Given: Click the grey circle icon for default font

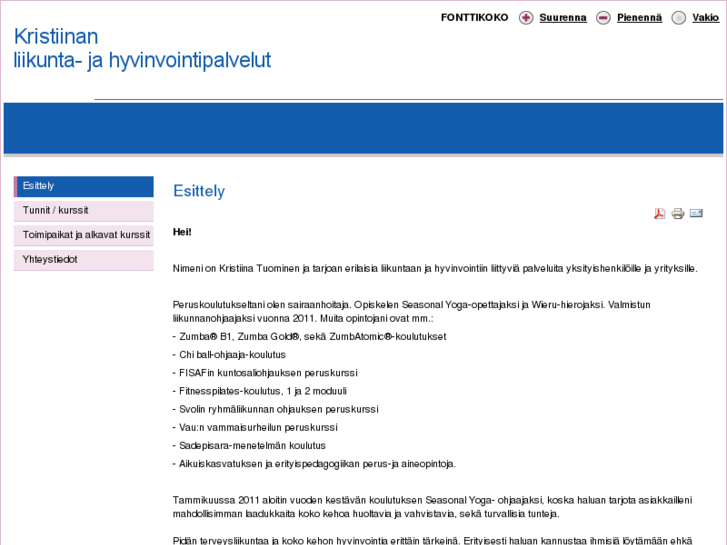Looking at the screenshot, I should tap(679, 18).
